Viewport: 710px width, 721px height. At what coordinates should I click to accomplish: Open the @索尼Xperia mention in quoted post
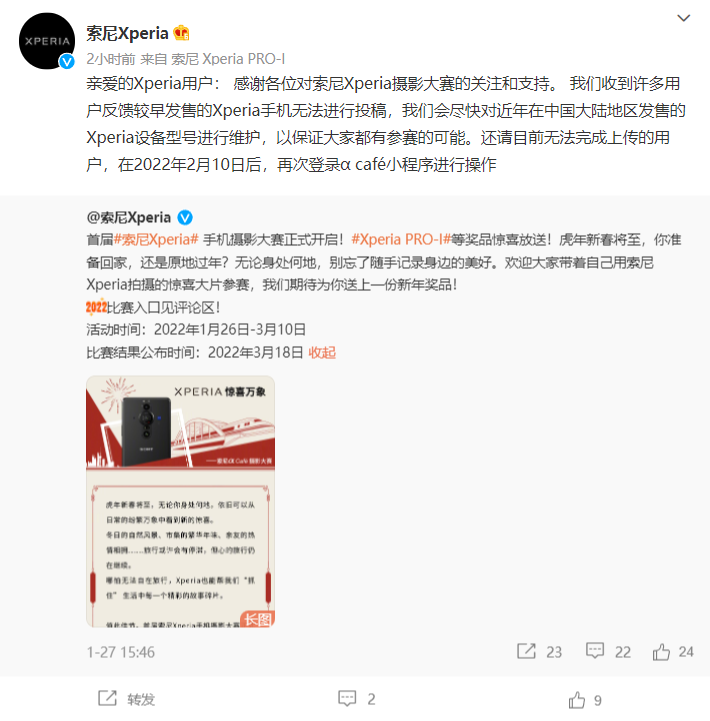pos(129,217)
